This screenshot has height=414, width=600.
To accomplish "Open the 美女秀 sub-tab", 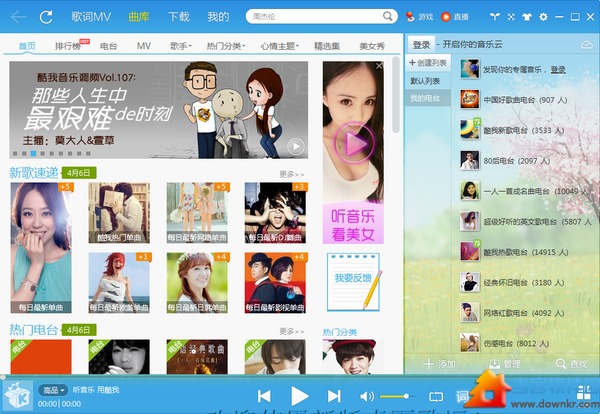I will coord(372,46).
